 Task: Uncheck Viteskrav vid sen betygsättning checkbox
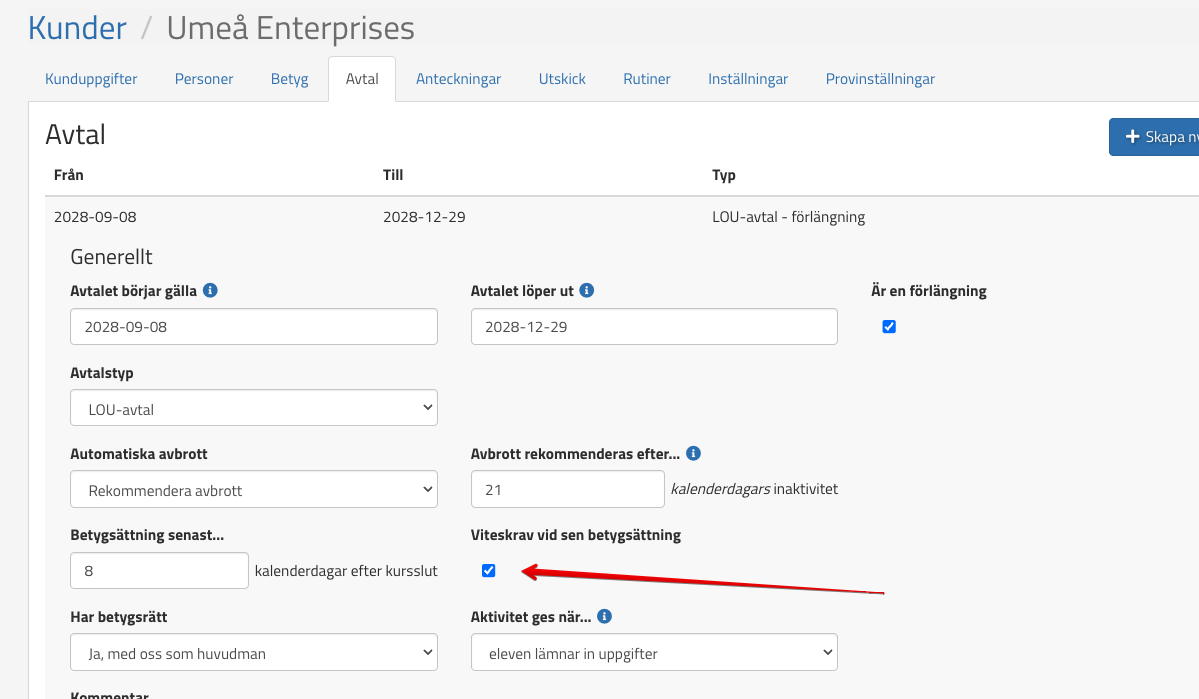(x=488, y=571)
